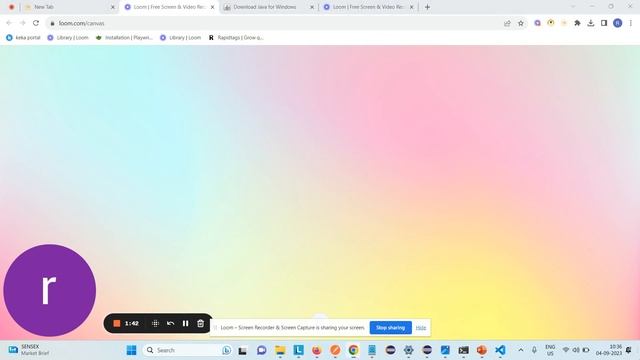The image size is (640, 360).
Task: Open Visual Studio Code from the taskbar
Action: pyautogui.click(x=500, y=350)
